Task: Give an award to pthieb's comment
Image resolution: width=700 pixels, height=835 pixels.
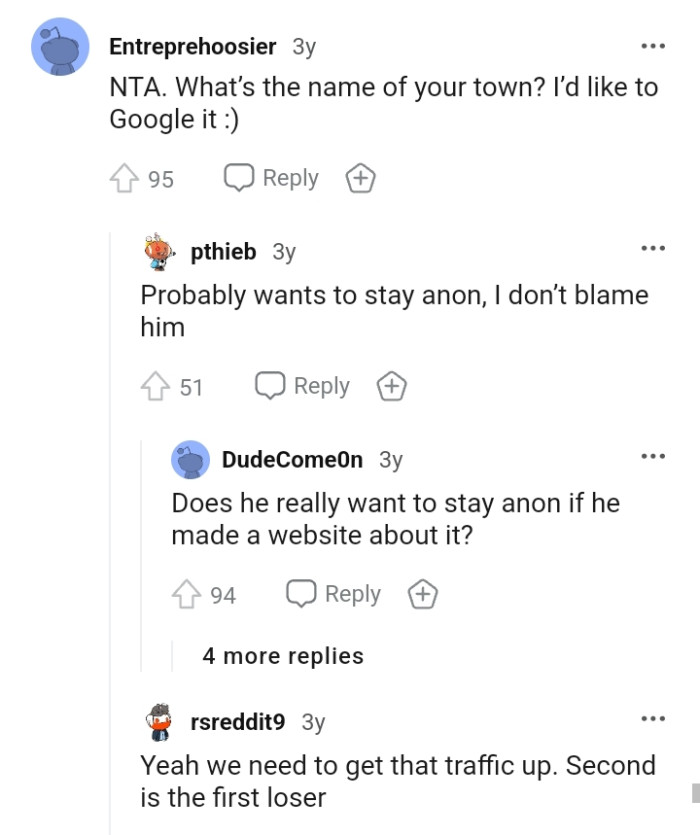Action: 390,385
